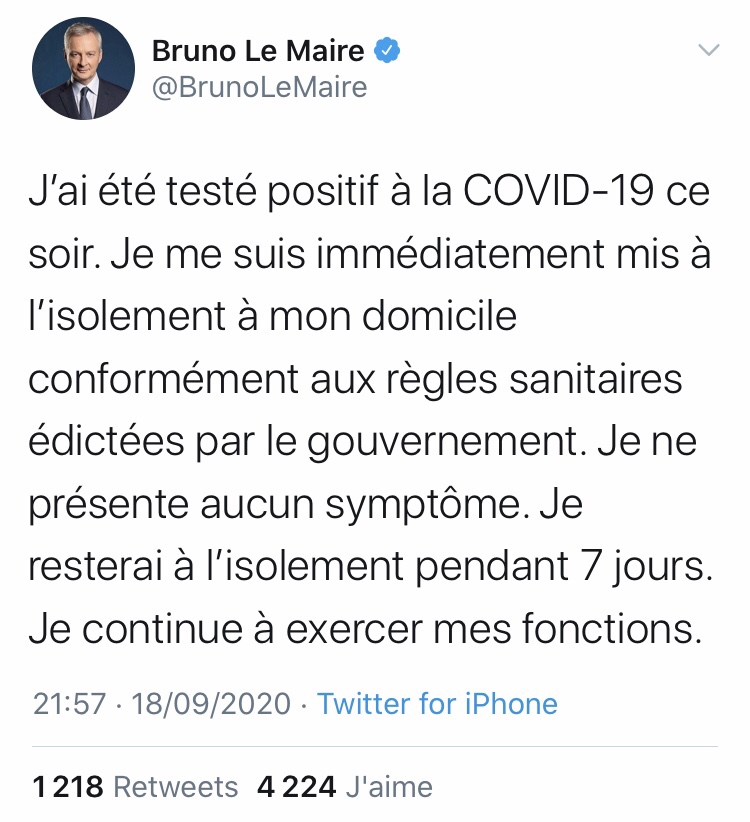750x822 pixels.
Task: Click the blue verified badge
Action: pyautogui.click(x=387, y=50)
